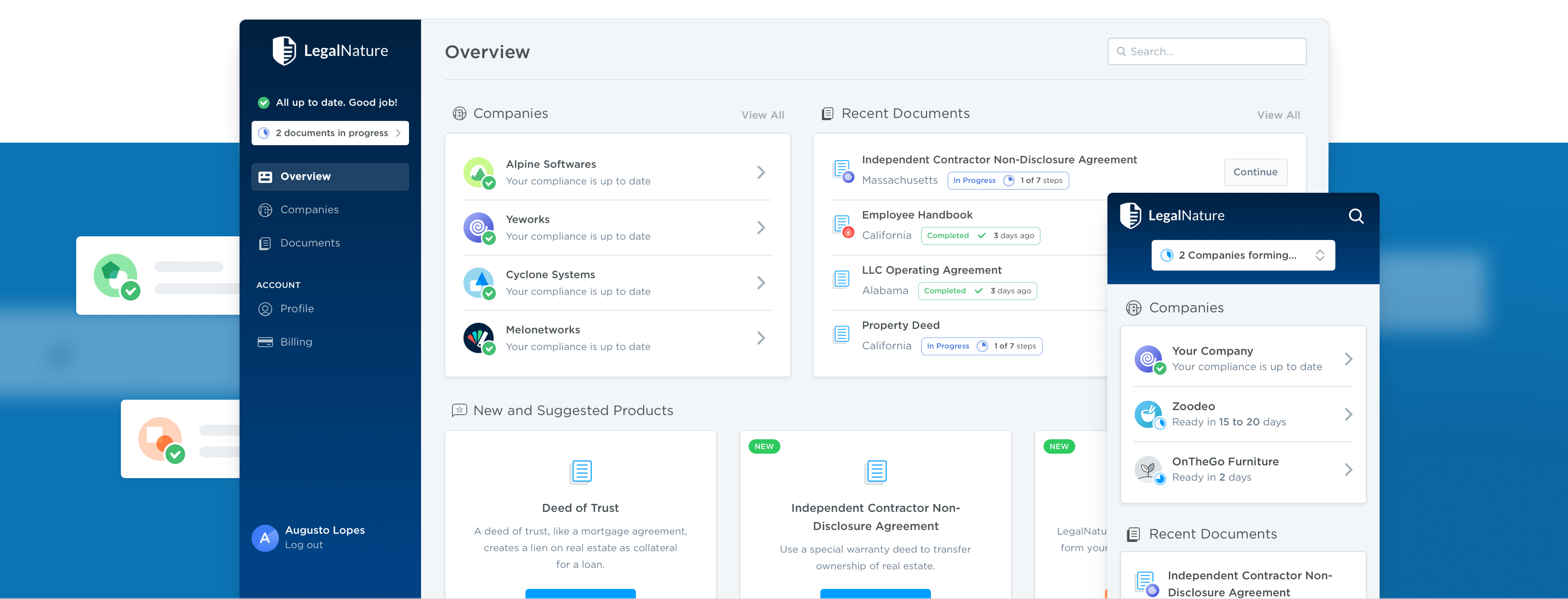The image size is (1568, 599).
Task: Click the Log out link
Action: click(x=304, y=545)
